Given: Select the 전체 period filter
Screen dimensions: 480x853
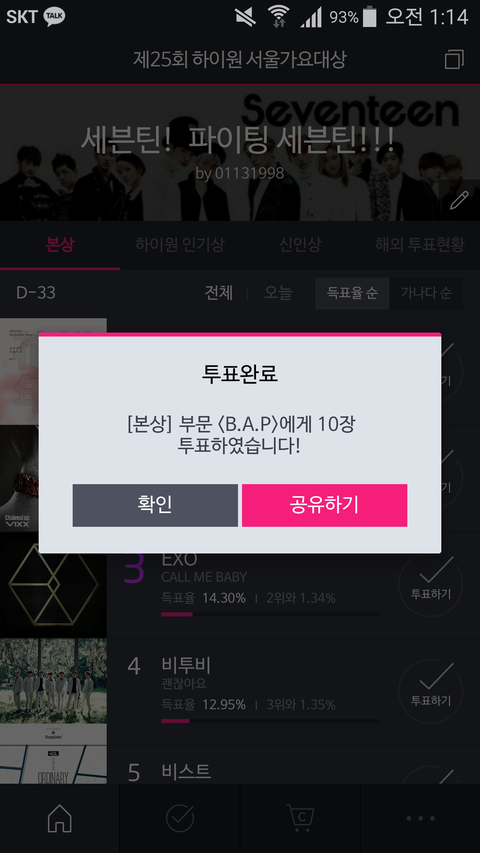Looking at the screenshot, I should (219, 293).
